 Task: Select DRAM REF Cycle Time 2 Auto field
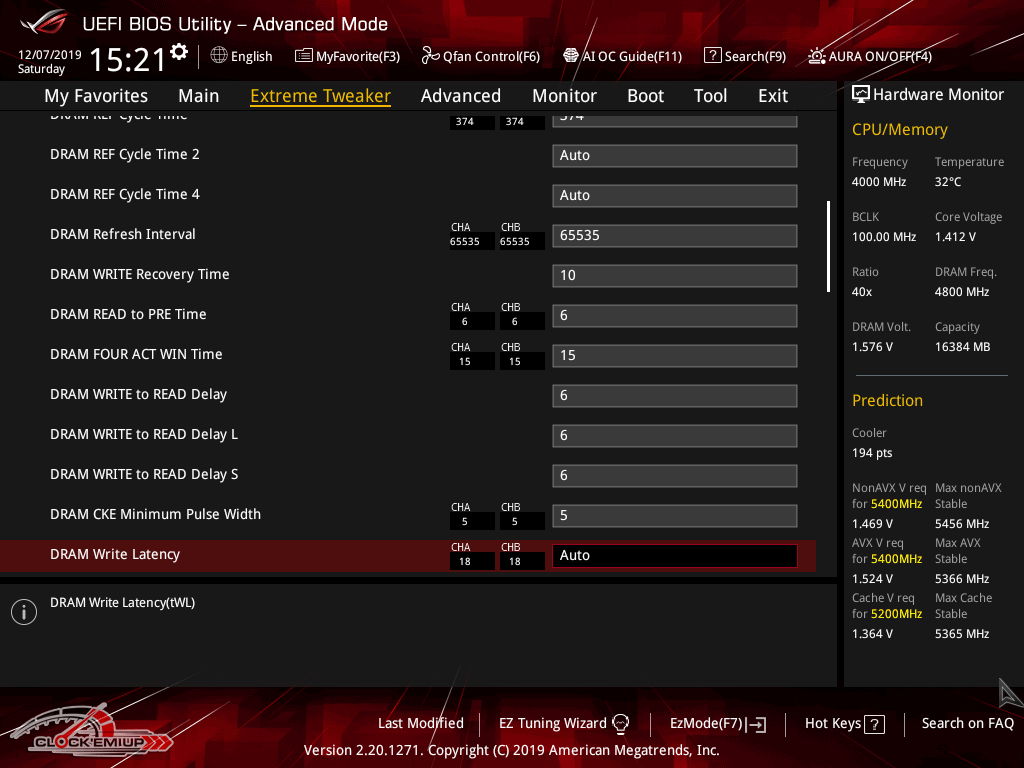pos(674,156)
